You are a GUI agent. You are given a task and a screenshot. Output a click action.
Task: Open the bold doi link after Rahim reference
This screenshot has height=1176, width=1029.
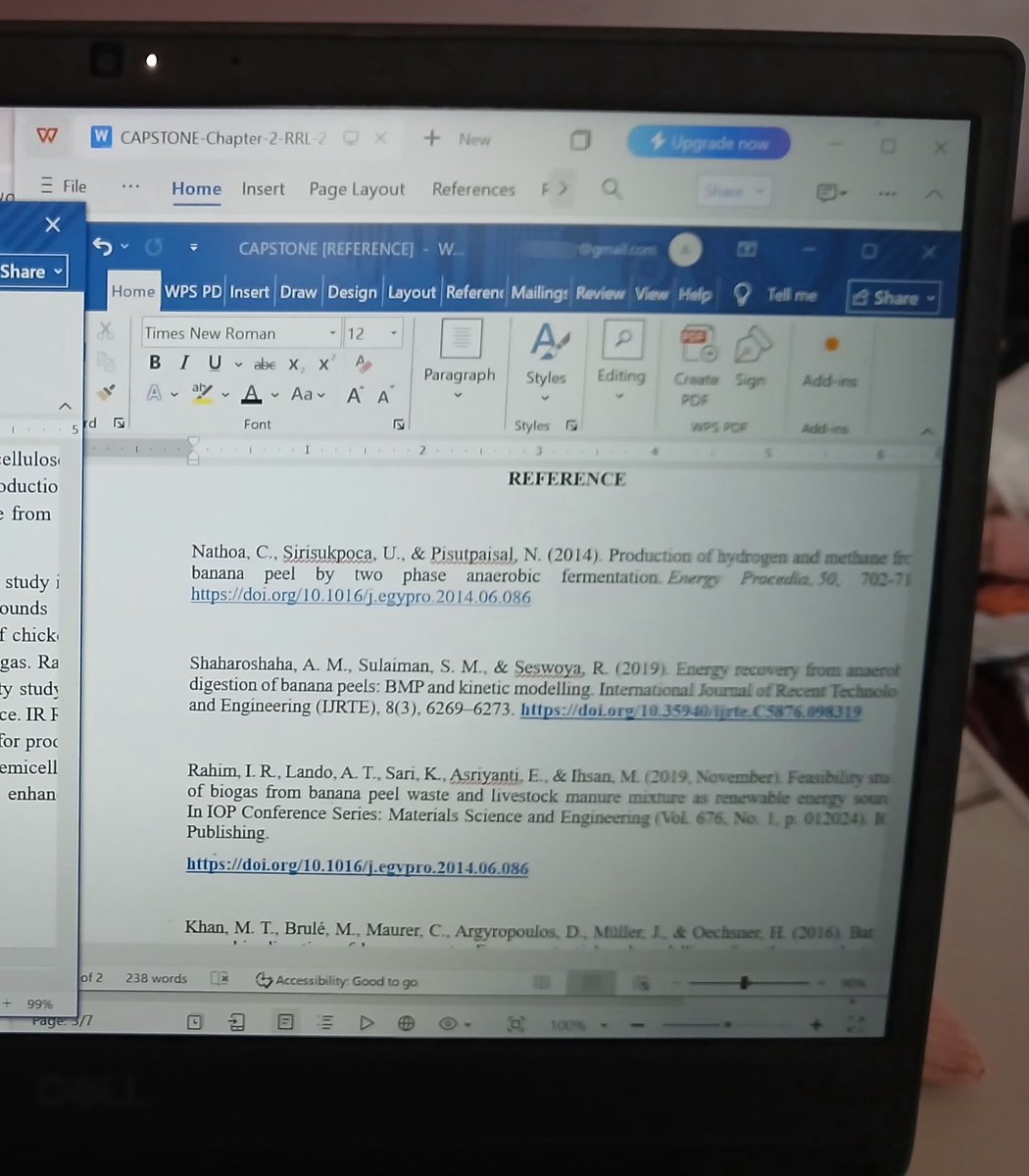pyautogui.click(x=357, y=866)
